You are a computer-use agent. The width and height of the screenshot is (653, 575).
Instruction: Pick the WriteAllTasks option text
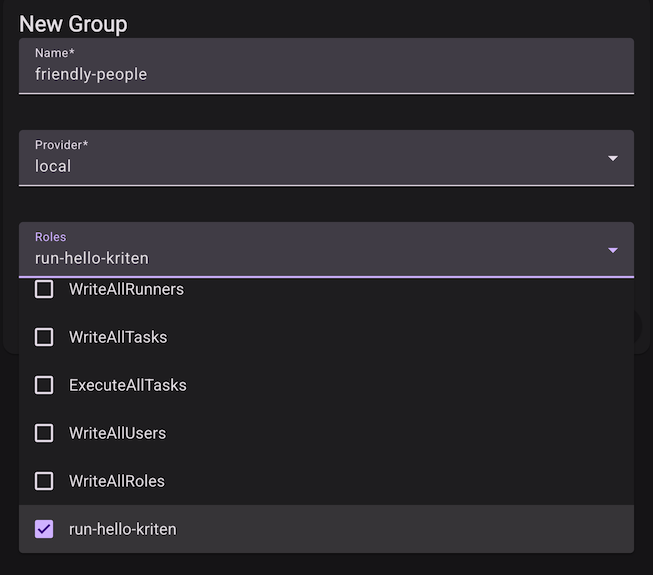[x=118, y=337]
